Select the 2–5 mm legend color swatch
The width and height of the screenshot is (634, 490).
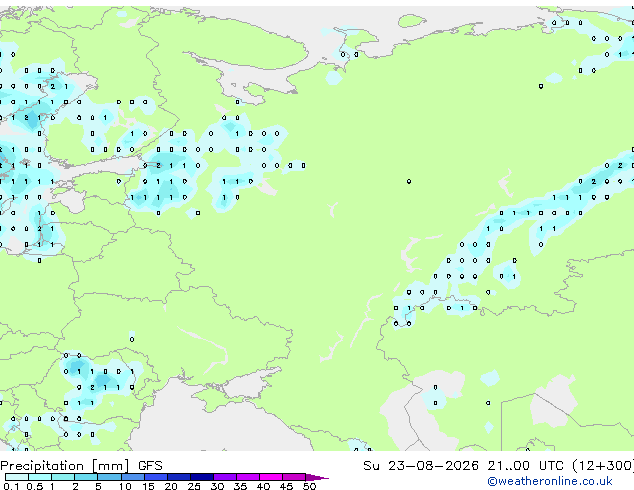pyautogui.click(x=86, y=477)
